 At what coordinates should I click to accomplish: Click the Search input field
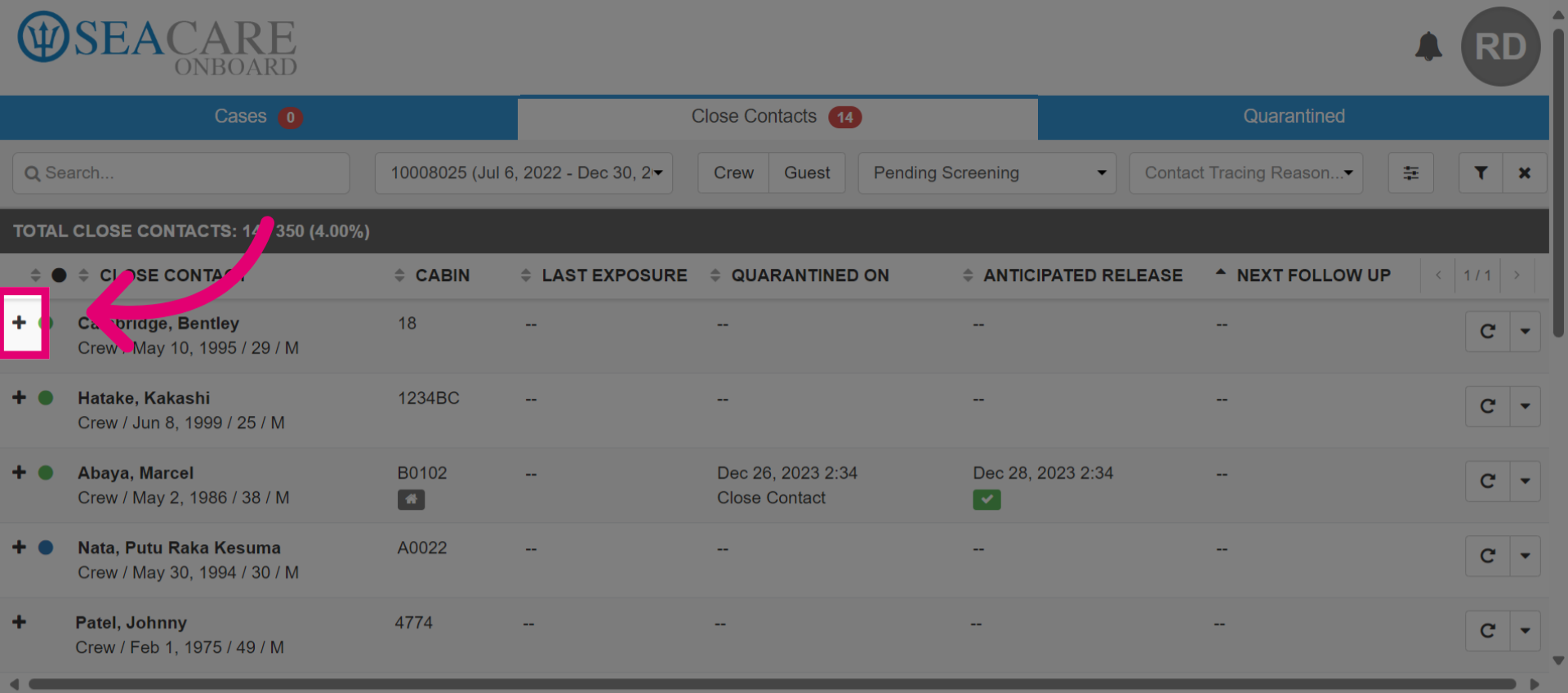tap(181, 173)
